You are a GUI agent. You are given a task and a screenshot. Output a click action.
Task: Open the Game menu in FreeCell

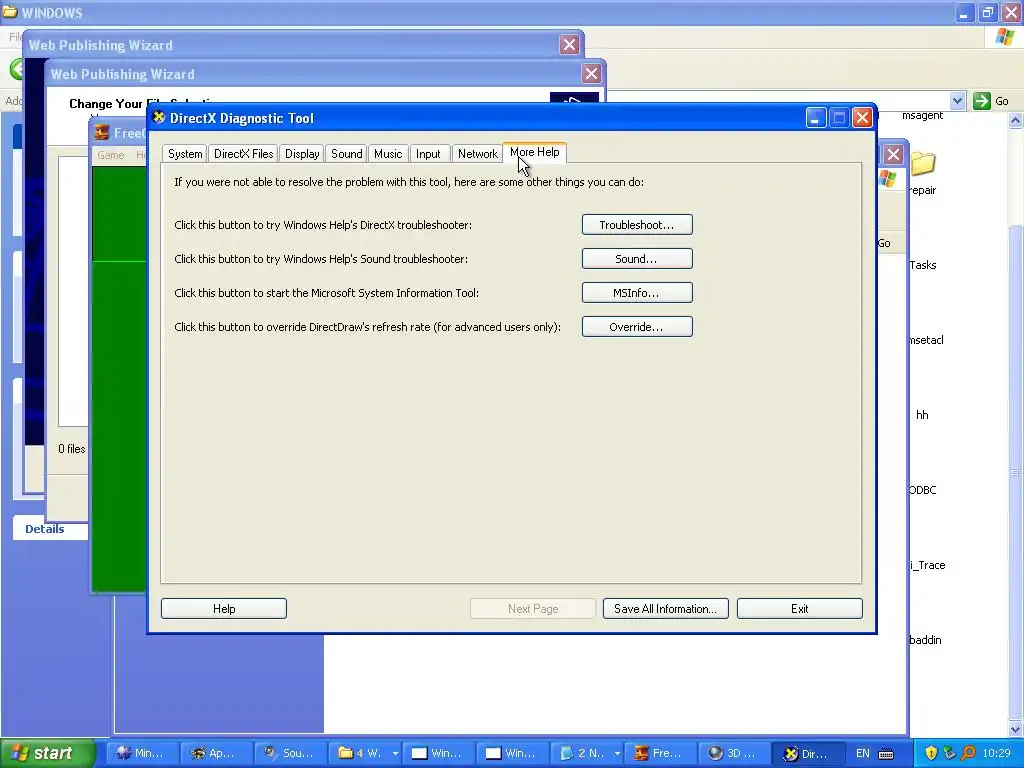point(110,155)
